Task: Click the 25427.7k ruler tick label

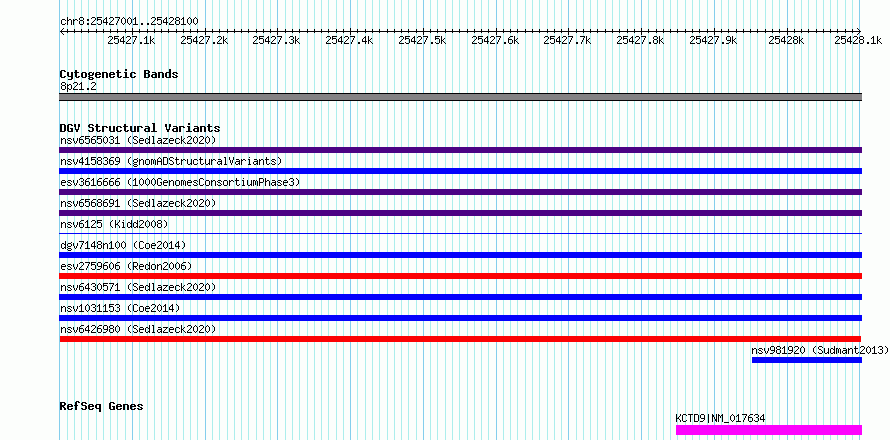Action: click(568, 40)
